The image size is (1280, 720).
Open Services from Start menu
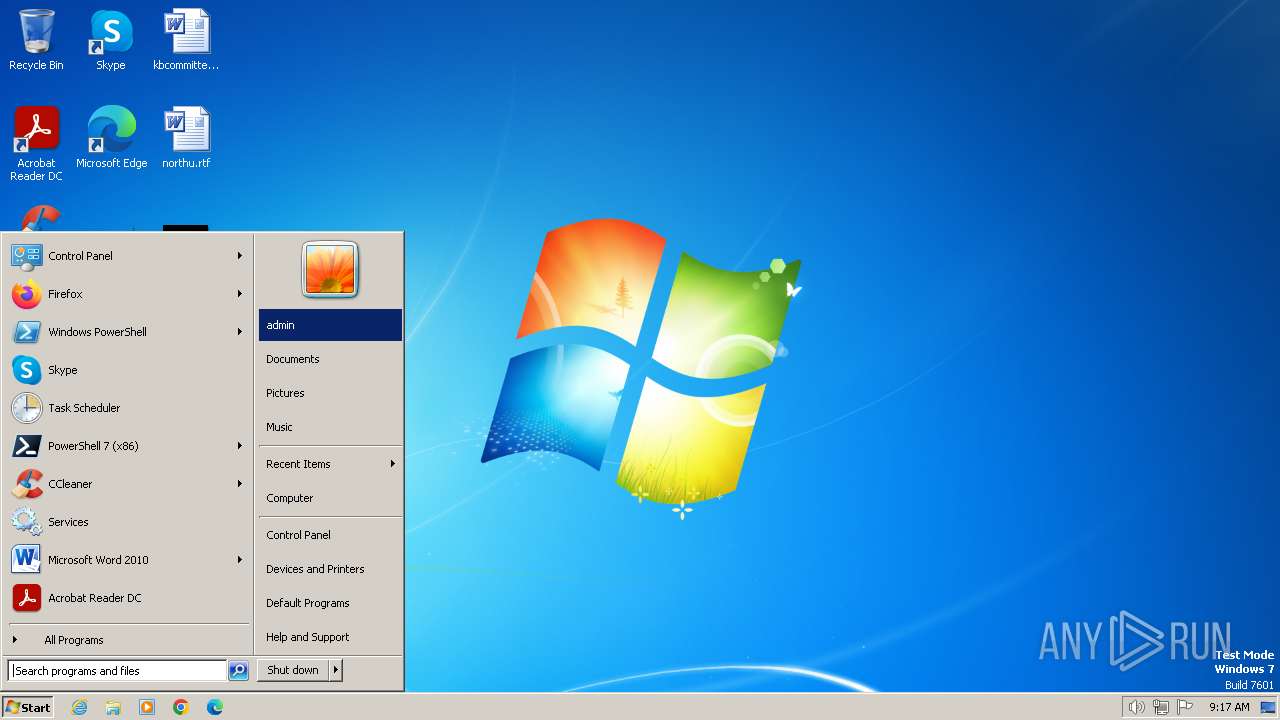tap(128, 522)
